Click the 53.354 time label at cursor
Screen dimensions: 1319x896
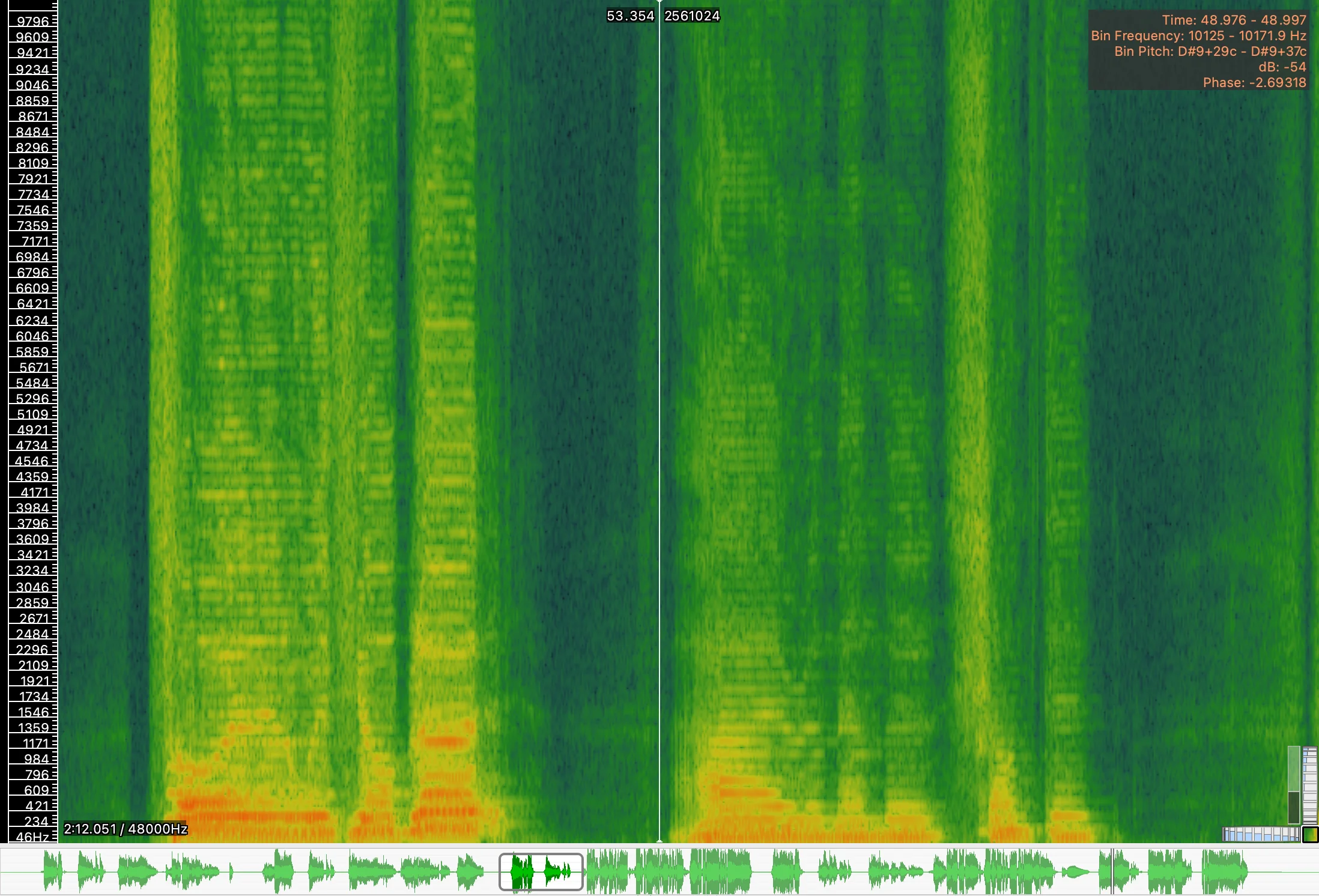point(630,16)
